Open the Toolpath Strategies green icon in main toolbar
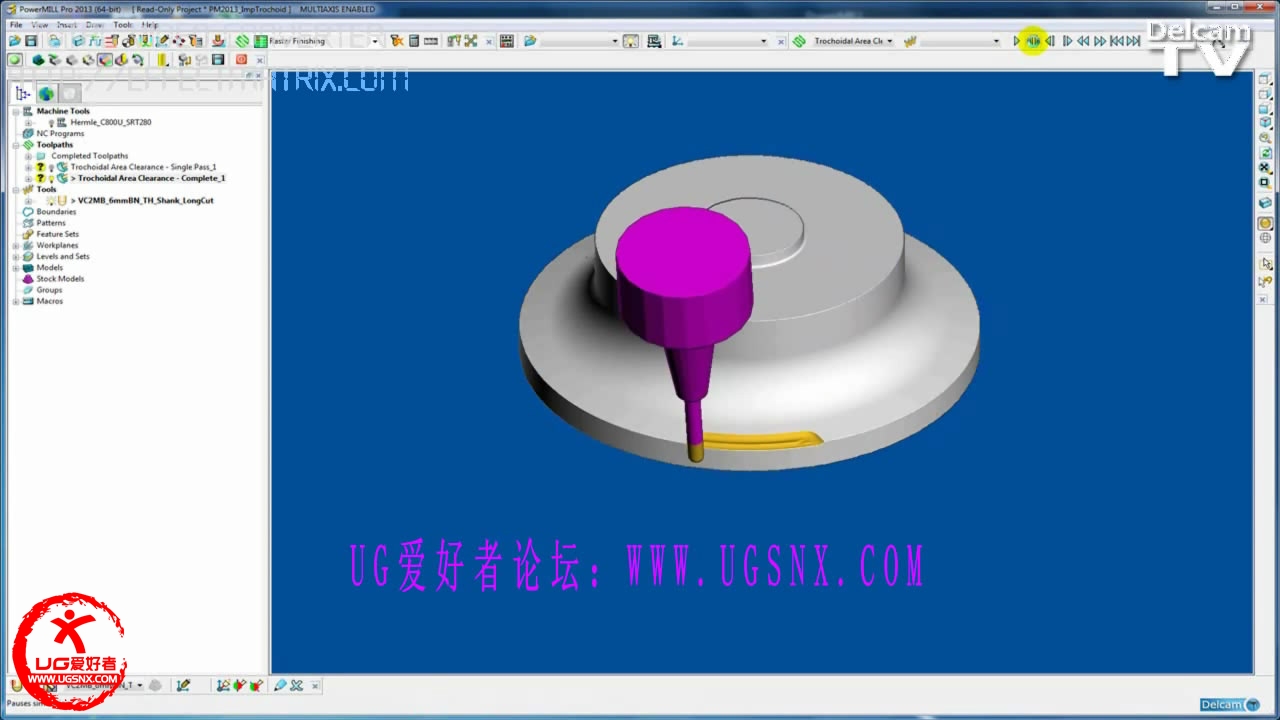Image resolution: width=1280 pixels, height=720 pixels. (x=242, y=41)
